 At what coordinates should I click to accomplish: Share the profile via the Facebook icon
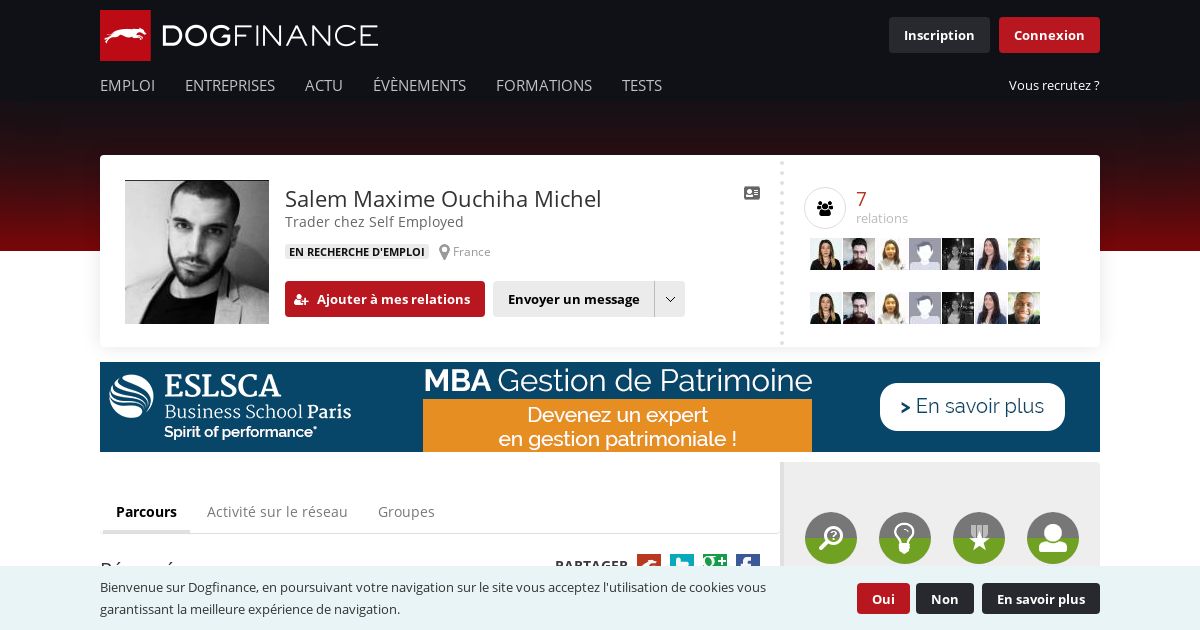748,561
